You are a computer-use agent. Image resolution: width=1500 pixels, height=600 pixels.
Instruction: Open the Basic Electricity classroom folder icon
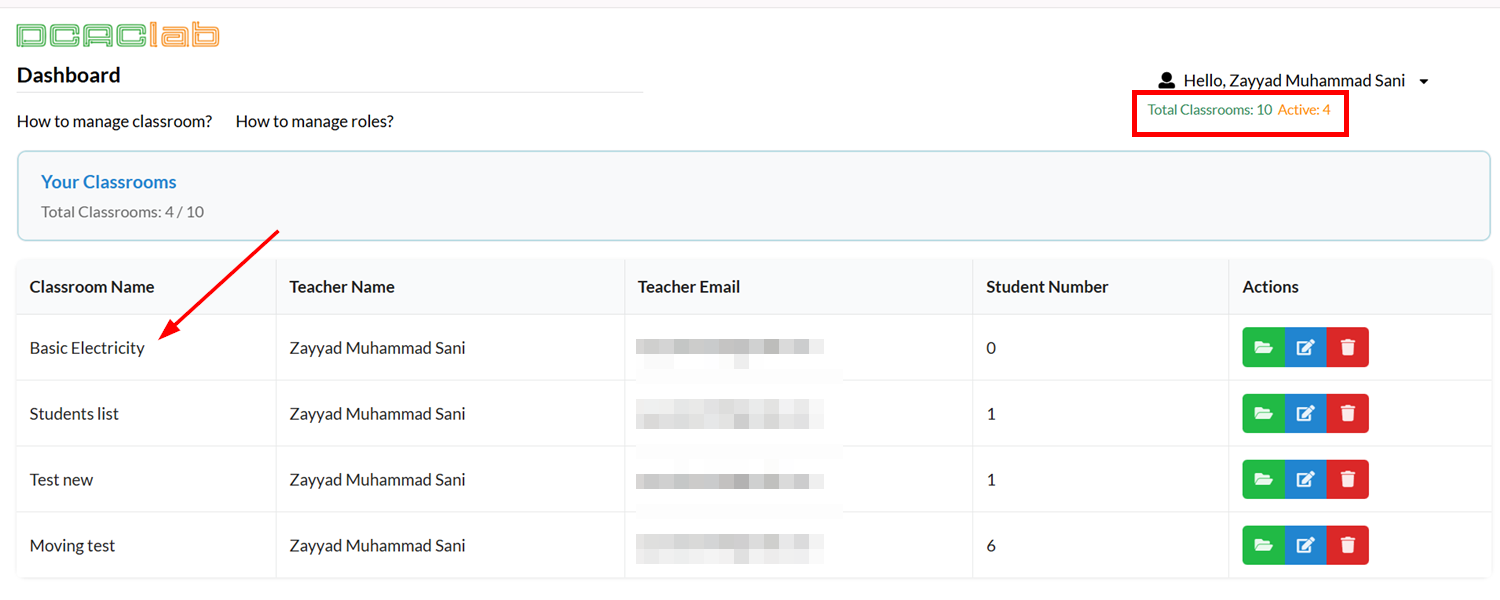1263,347
